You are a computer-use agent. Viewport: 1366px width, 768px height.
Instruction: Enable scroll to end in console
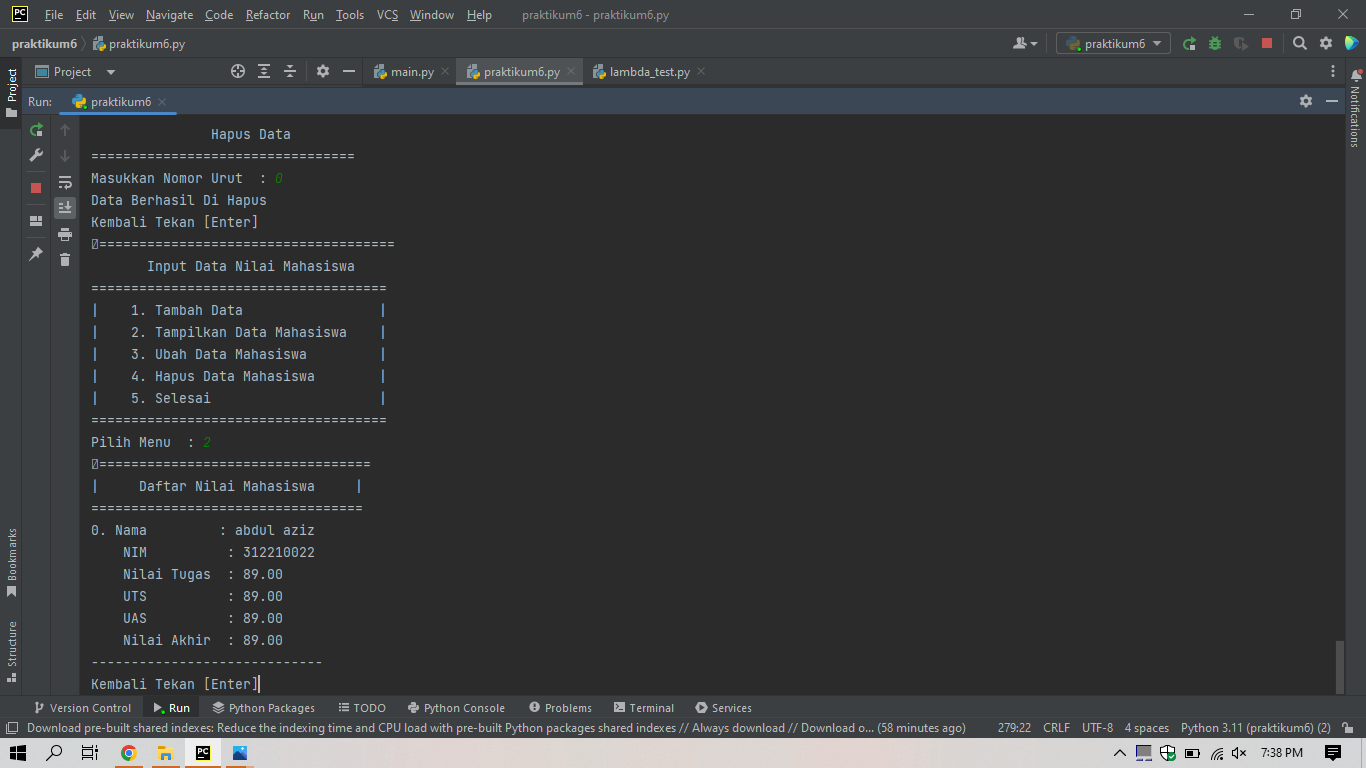point(65,207)
